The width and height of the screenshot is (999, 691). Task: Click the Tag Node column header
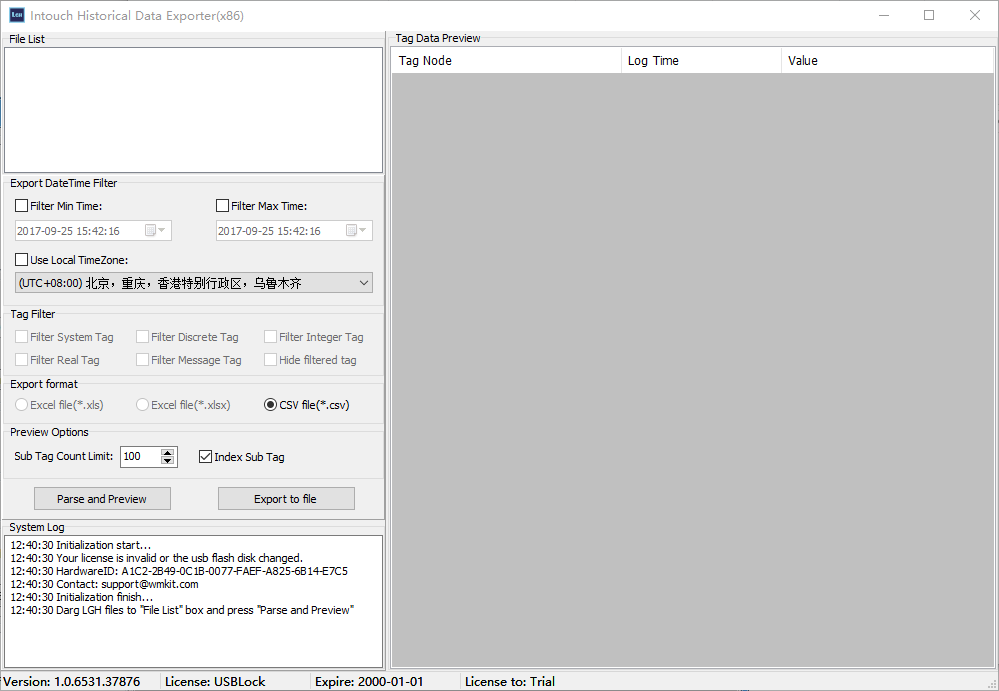pos(507,61)
